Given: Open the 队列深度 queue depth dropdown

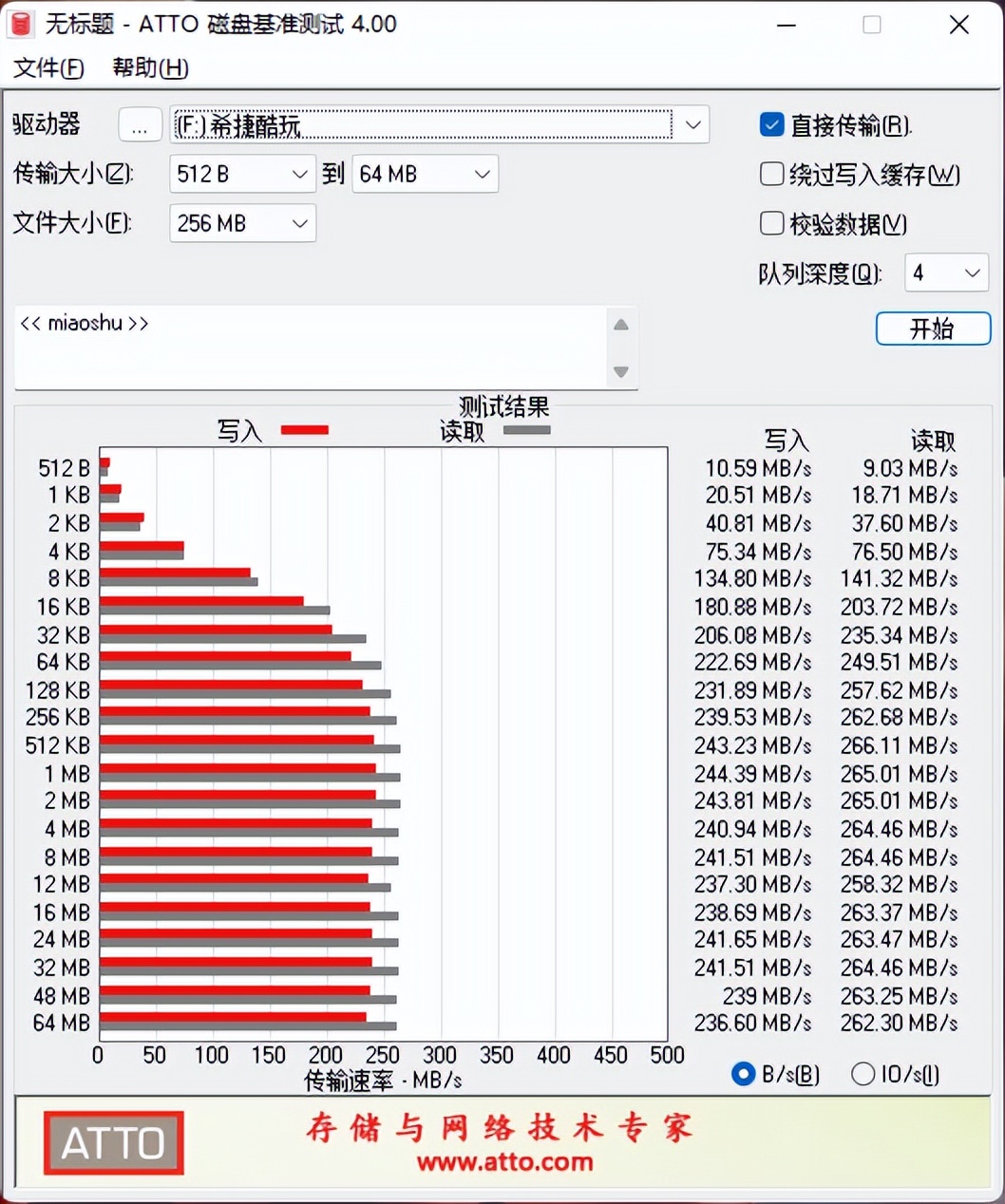Looking at the screenshot, I should pyautogui.click(x=974, y=273).
